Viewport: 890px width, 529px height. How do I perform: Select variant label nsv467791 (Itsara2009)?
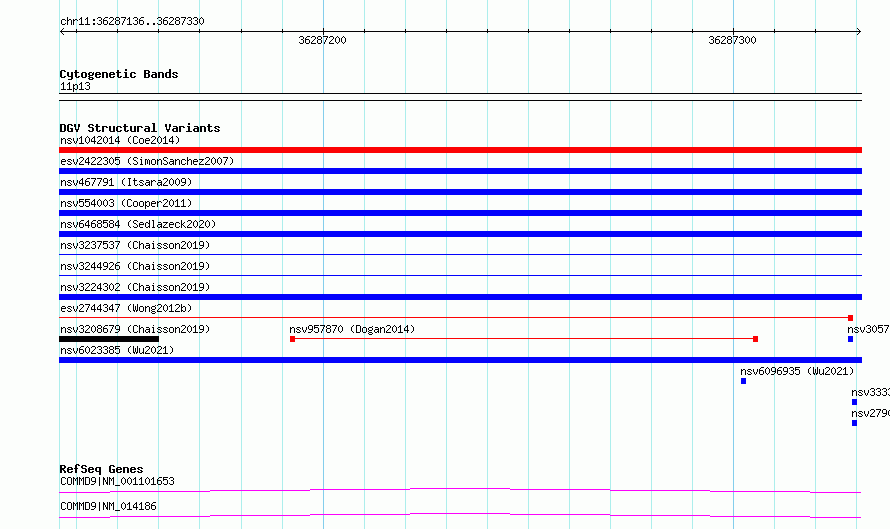pyautogui.click(x=126, y=182)
